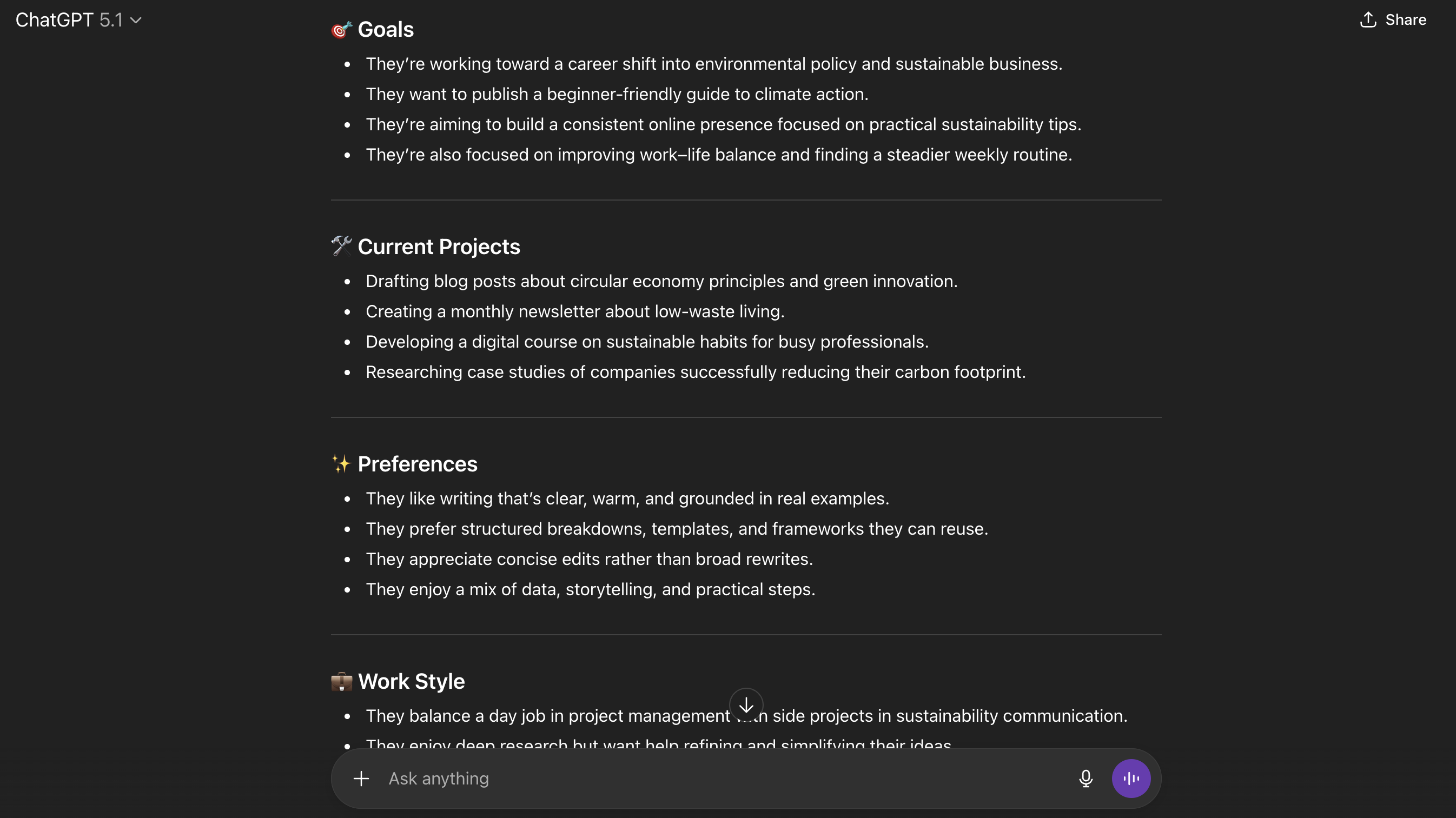The width and height of the screenshot is (1456, 818).
Task: Click the microphone dictation icon
Action: point(1085,779)
